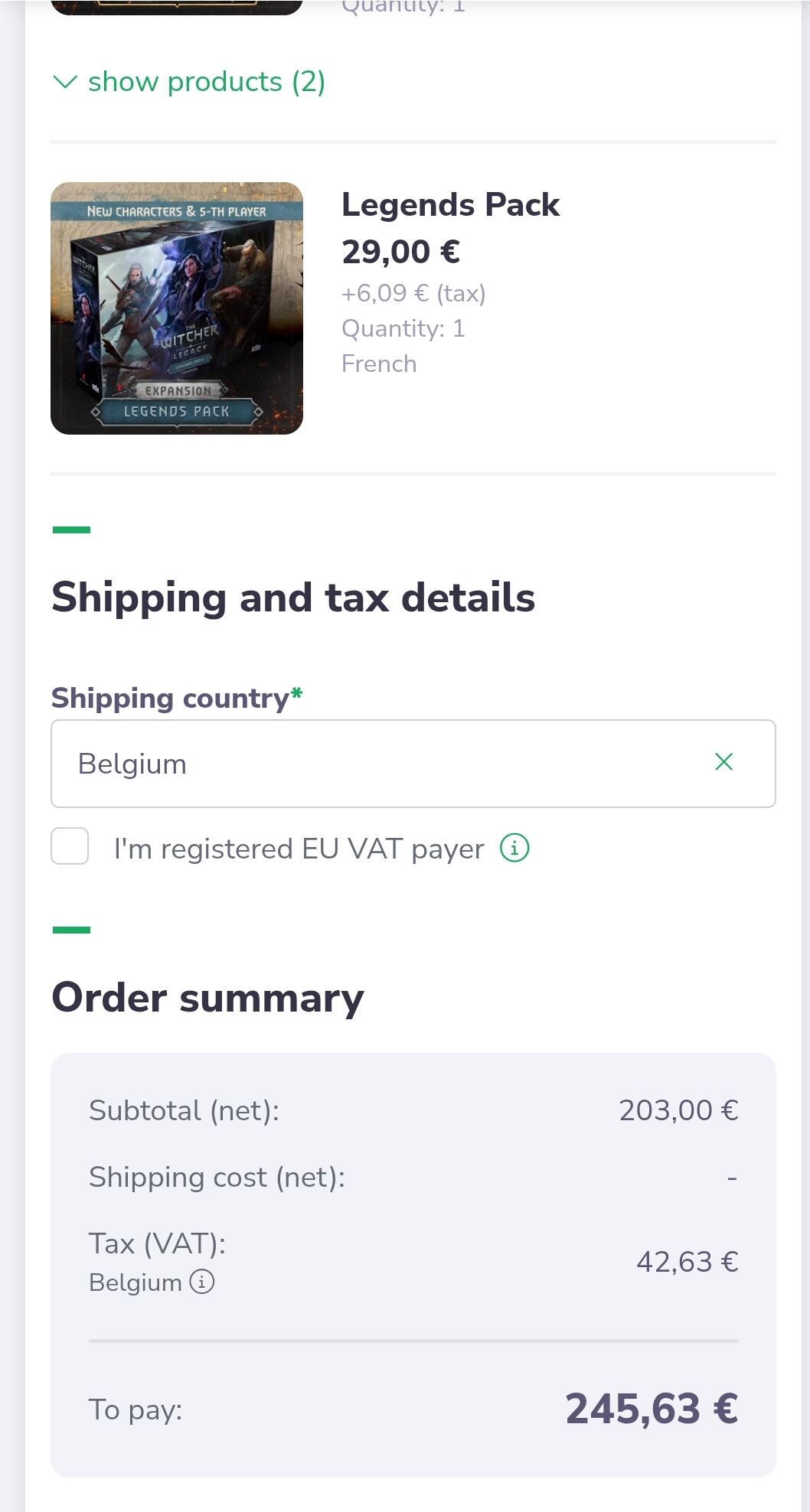Click the 245,63 € total to pay

pos(652,1409)
